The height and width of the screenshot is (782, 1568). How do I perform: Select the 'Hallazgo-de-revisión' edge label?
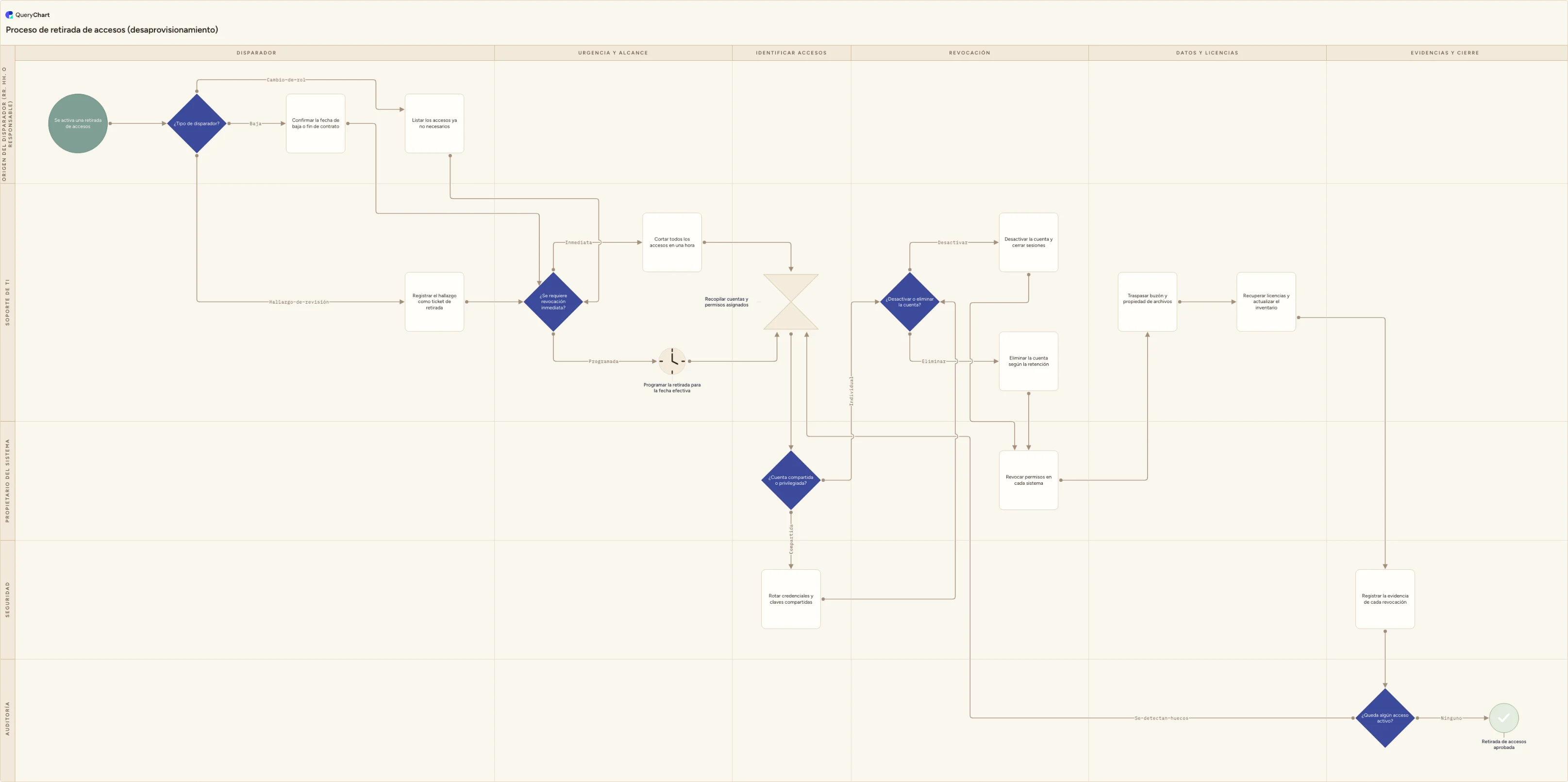[299, 302]
